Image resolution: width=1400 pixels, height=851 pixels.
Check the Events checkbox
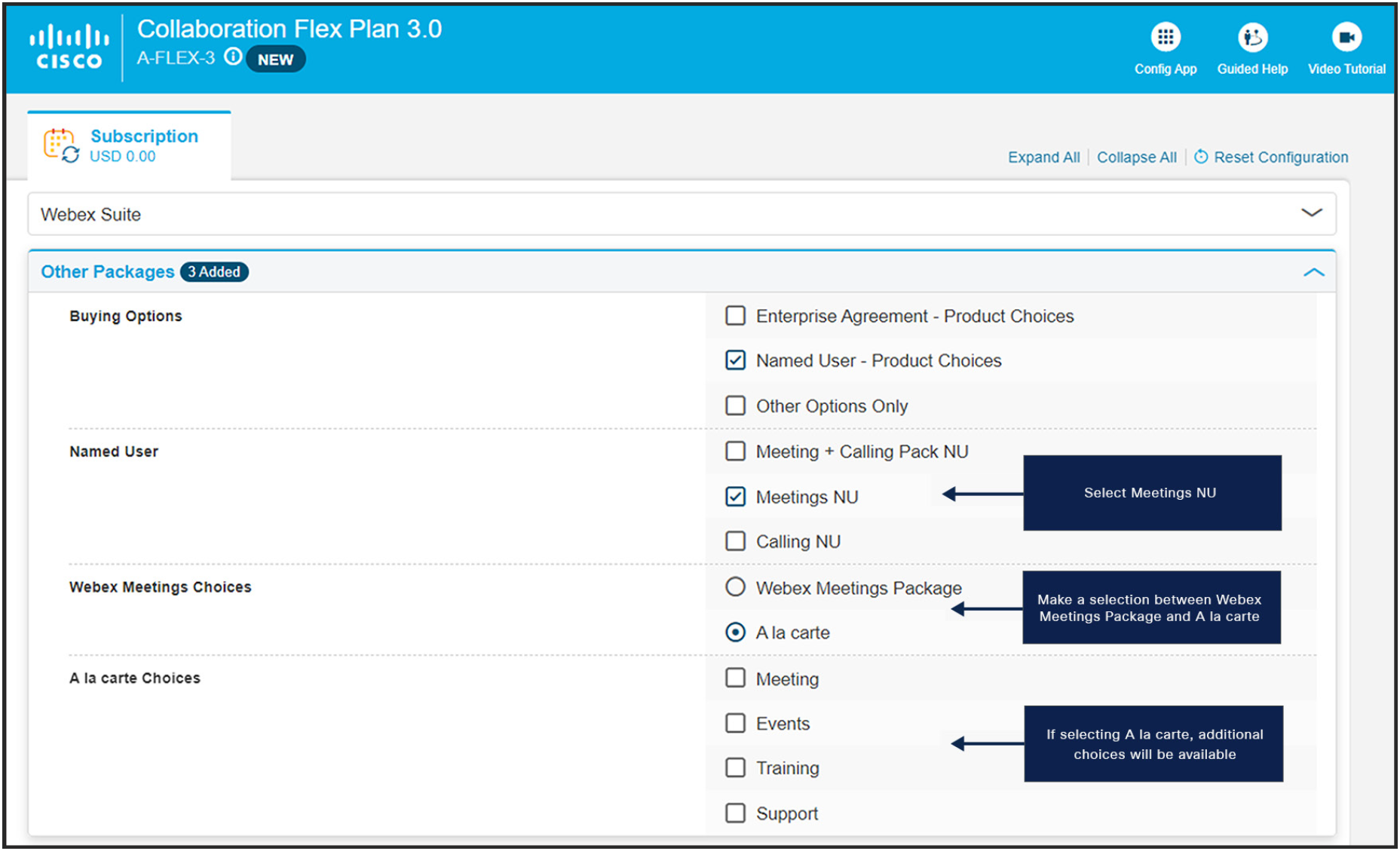point(734,723)
